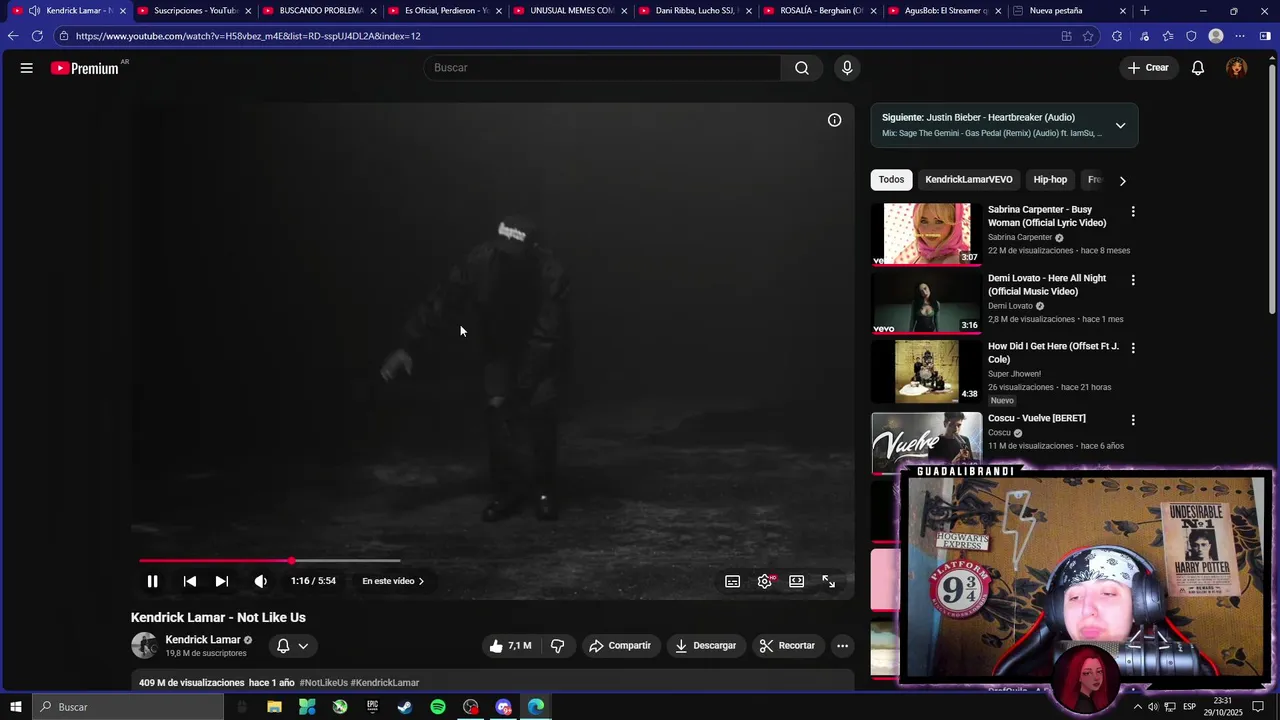Pause the video with the pause button

tap(152, 581)
